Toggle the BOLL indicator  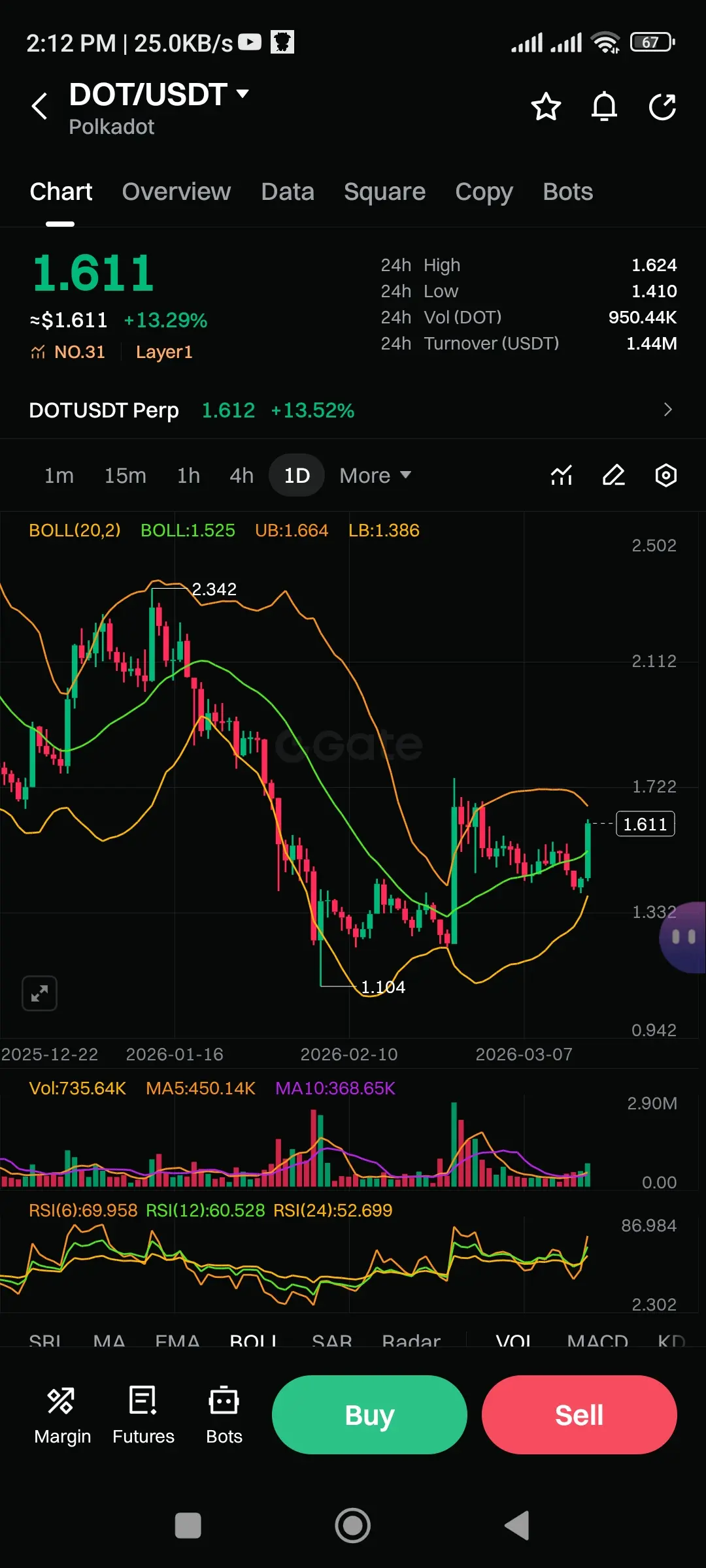[254, 1342]
